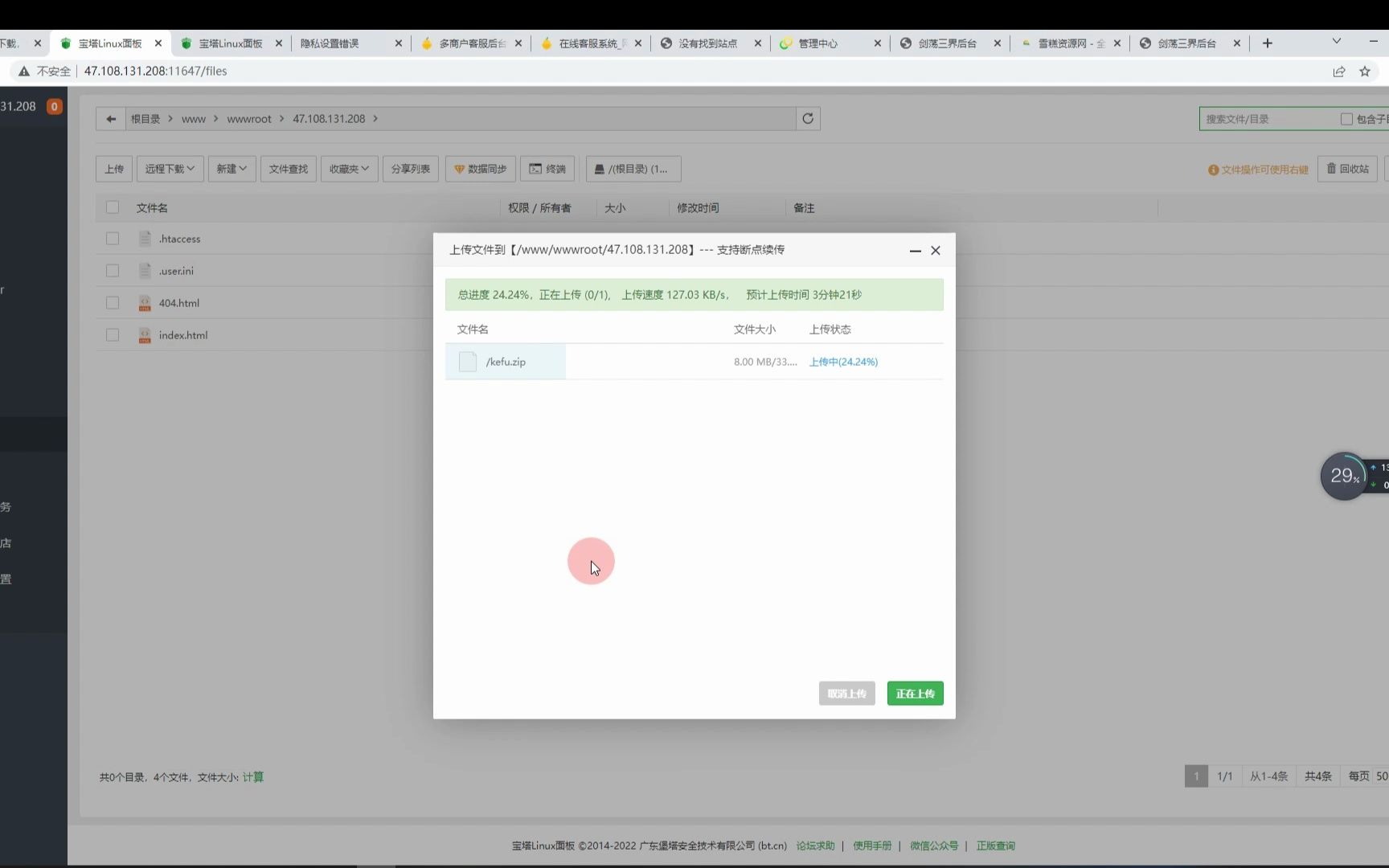Image resolution: width=1389 pixels, height=868 pixels.
Task: Click the kefu.zip row progress fill
Action: click(506, 362)
